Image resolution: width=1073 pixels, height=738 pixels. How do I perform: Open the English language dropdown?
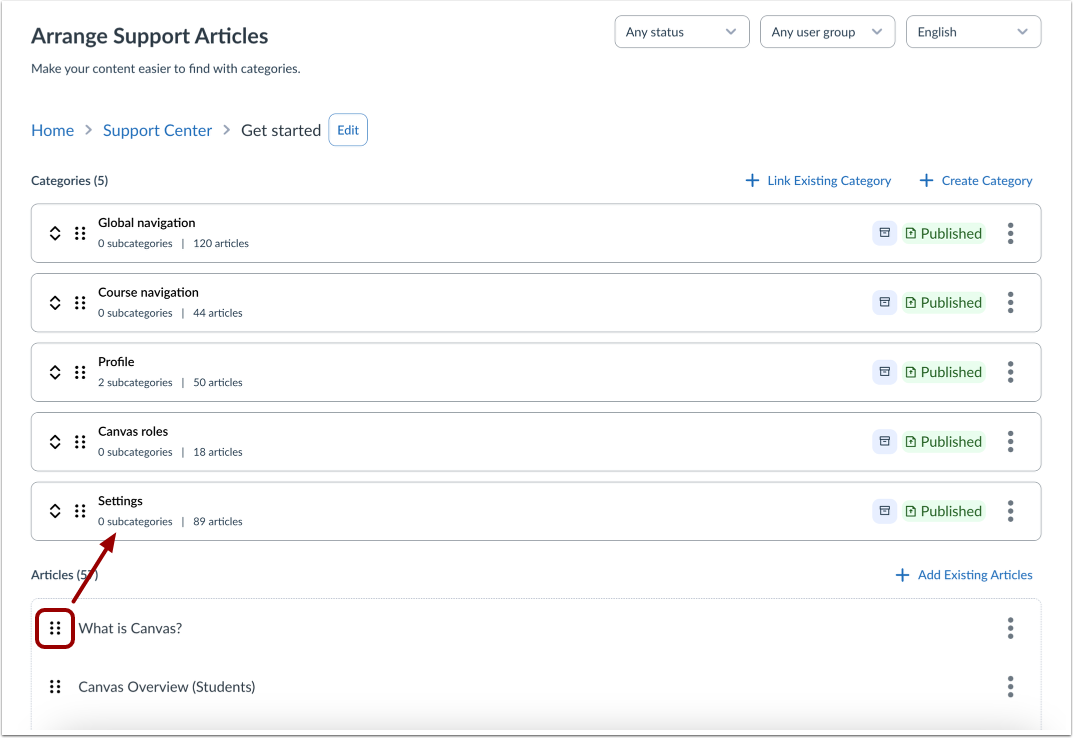click(x=972, y=31)
